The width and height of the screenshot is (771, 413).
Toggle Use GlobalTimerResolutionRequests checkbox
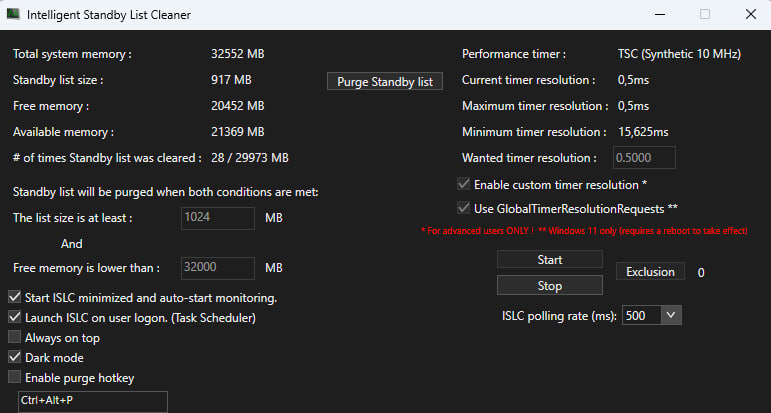point(463,208)
